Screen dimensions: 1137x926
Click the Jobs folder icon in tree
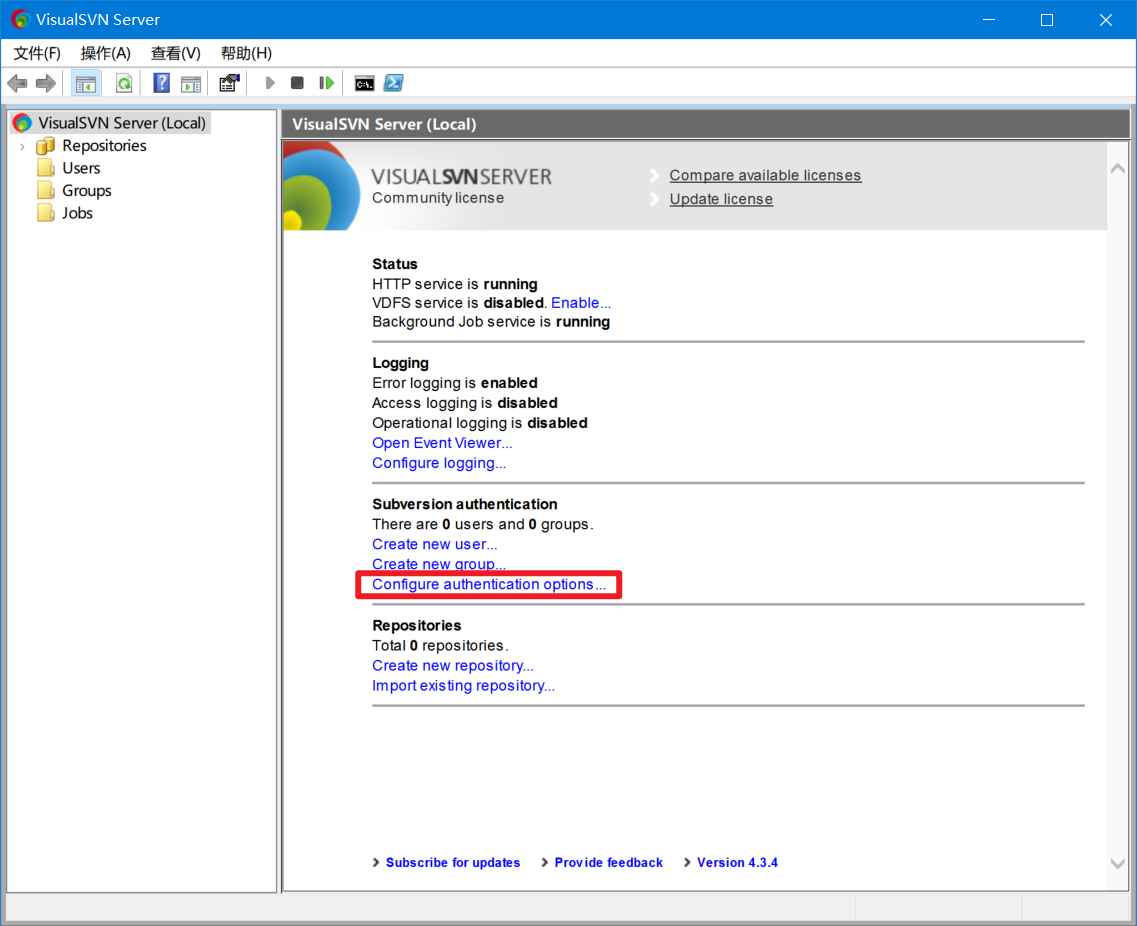point(46,213)
